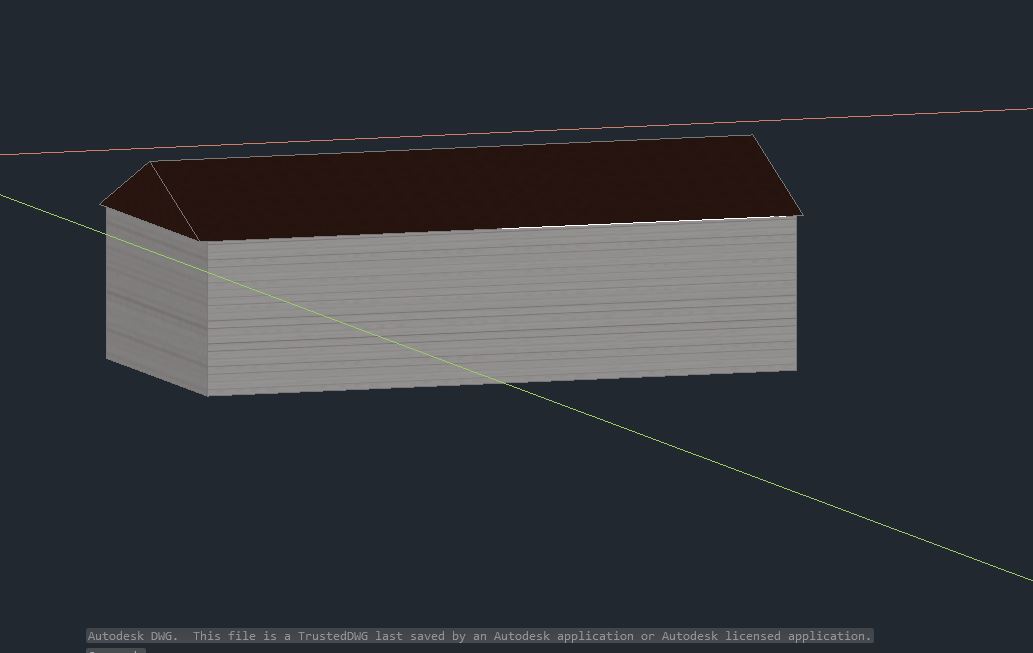
Task: Click the ridge line at the roof top
Action: [450, 148]
